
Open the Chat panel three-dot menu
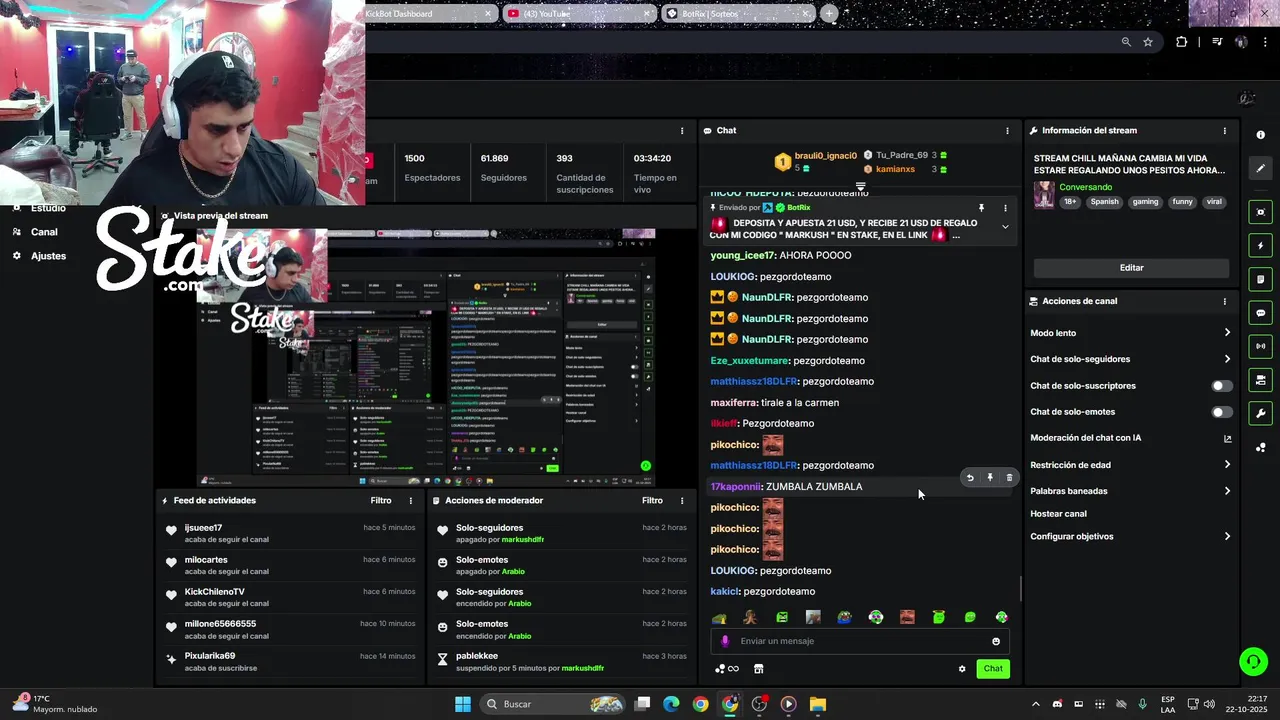pos(1007,131)
